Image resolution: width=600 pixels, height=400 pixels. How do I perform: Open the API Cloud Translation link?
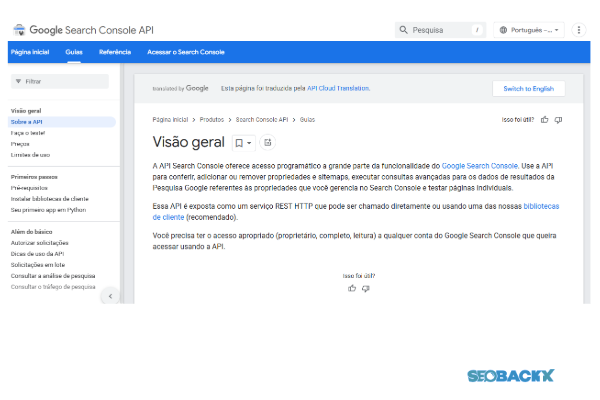point(338,88)
